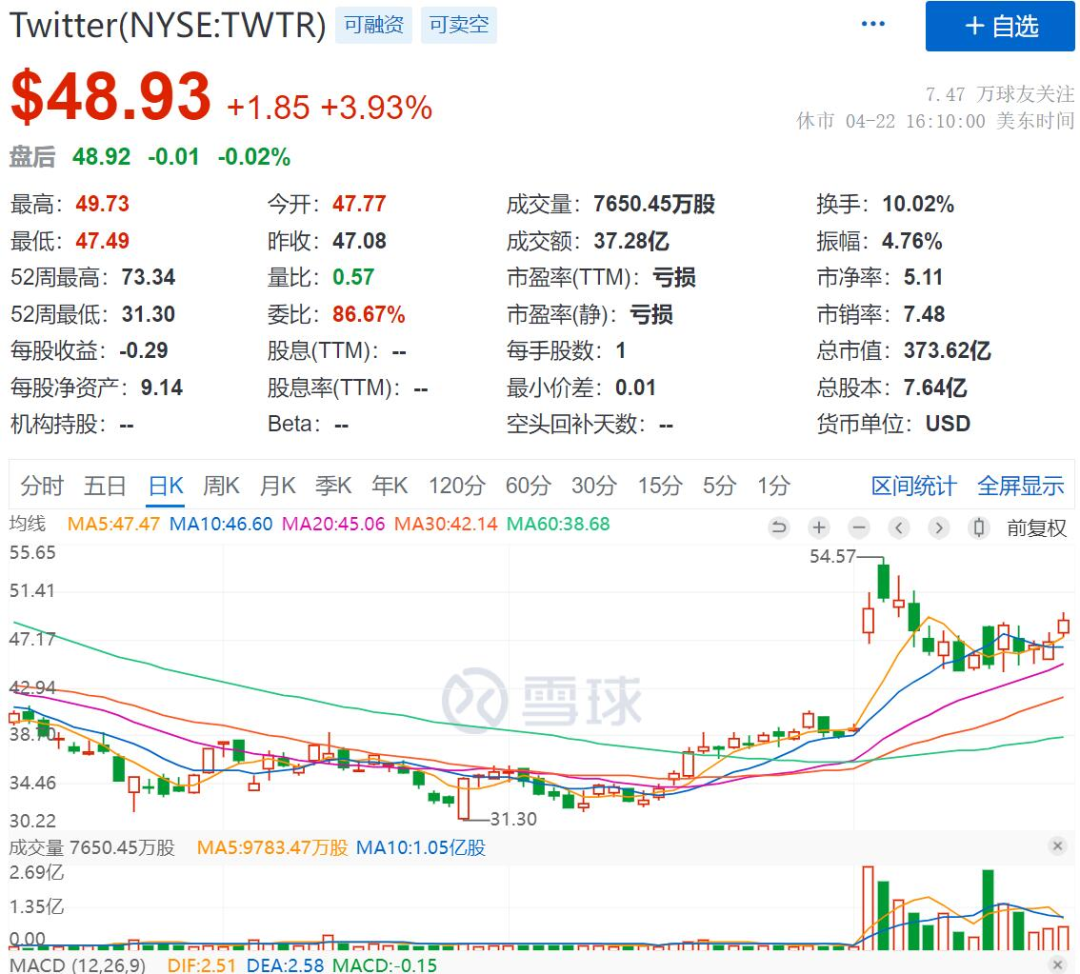Switch to the 五日 chart tab
Viewport: 1080px width, 974px height.
[x=105, y=486]
